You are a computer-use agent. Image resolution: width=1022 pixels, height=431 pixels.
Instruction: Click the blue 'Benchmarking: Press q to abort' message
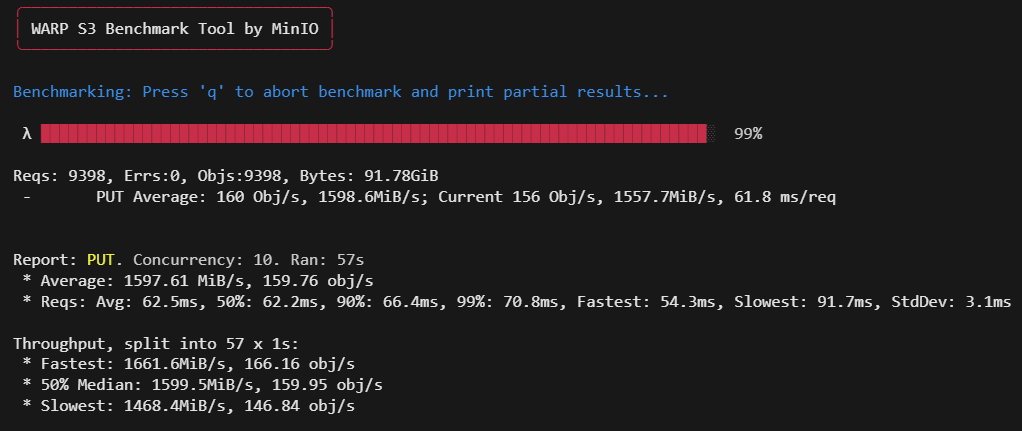click(x=341, y=92)
